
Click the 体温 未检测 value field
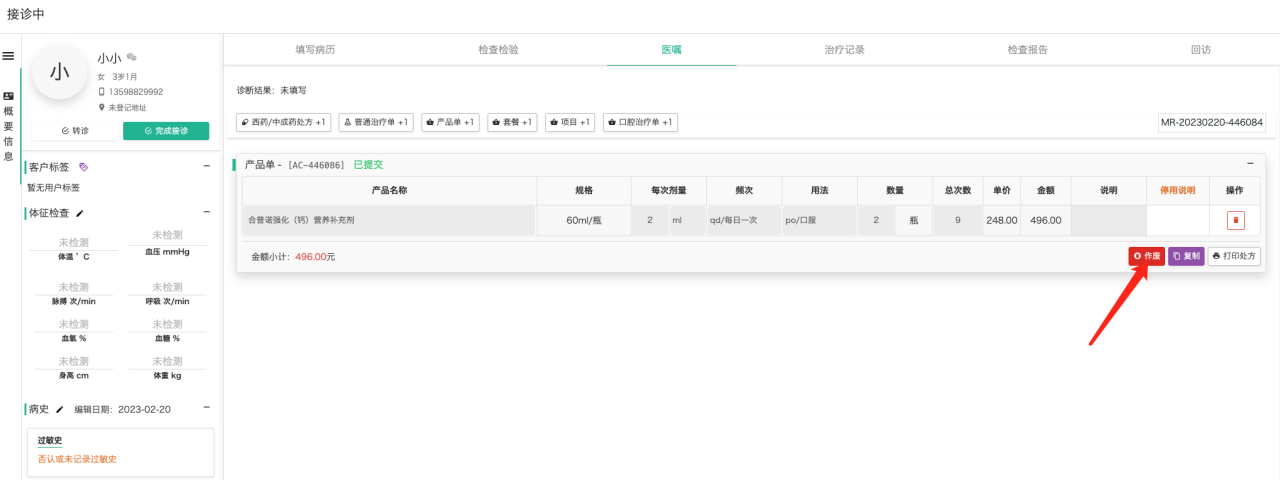[x=73, y=243]
